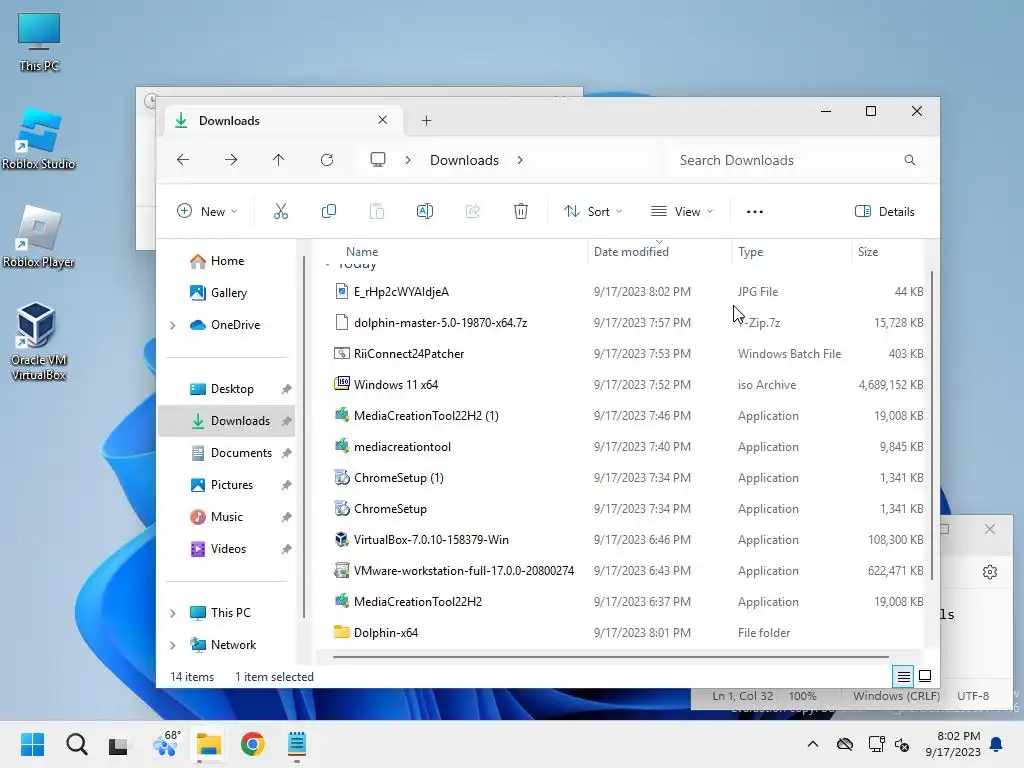Click the Delete trash can icon
This screenshot has height=768, width=1024.
(x=520, y=212)
